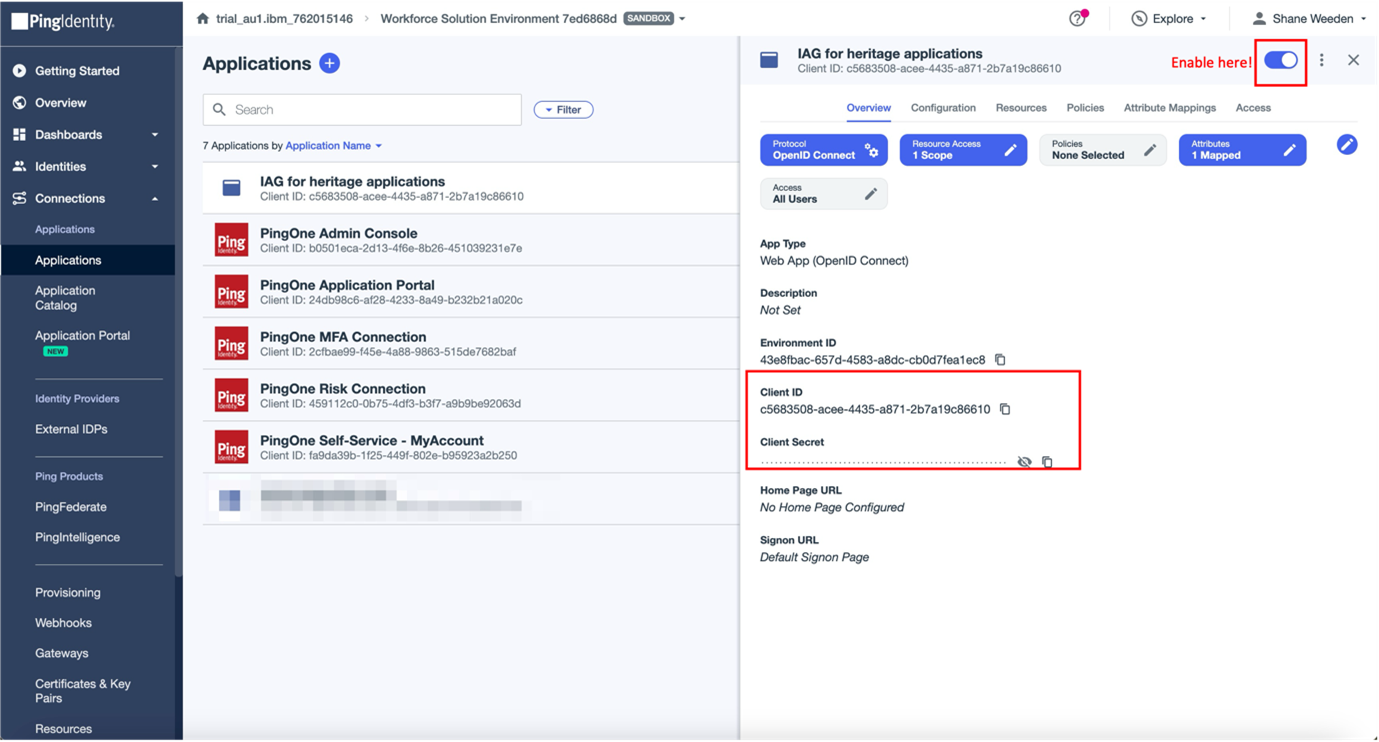
Task: Expand the Dashboards menu arrow
Action: click(x=155, y=135)
